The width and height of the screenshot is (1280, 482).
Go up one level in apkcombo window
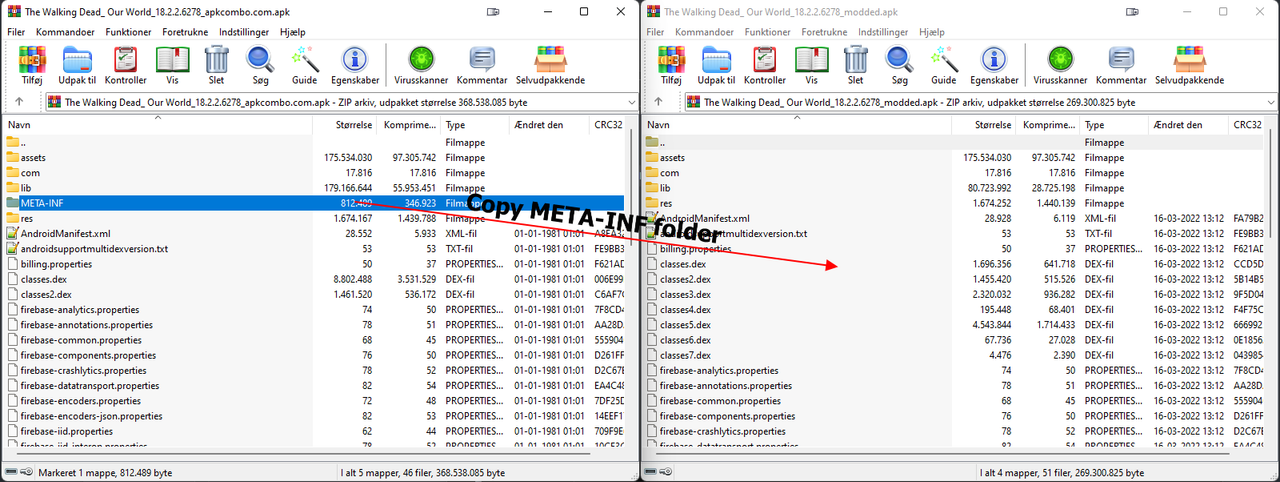[19, 102]
